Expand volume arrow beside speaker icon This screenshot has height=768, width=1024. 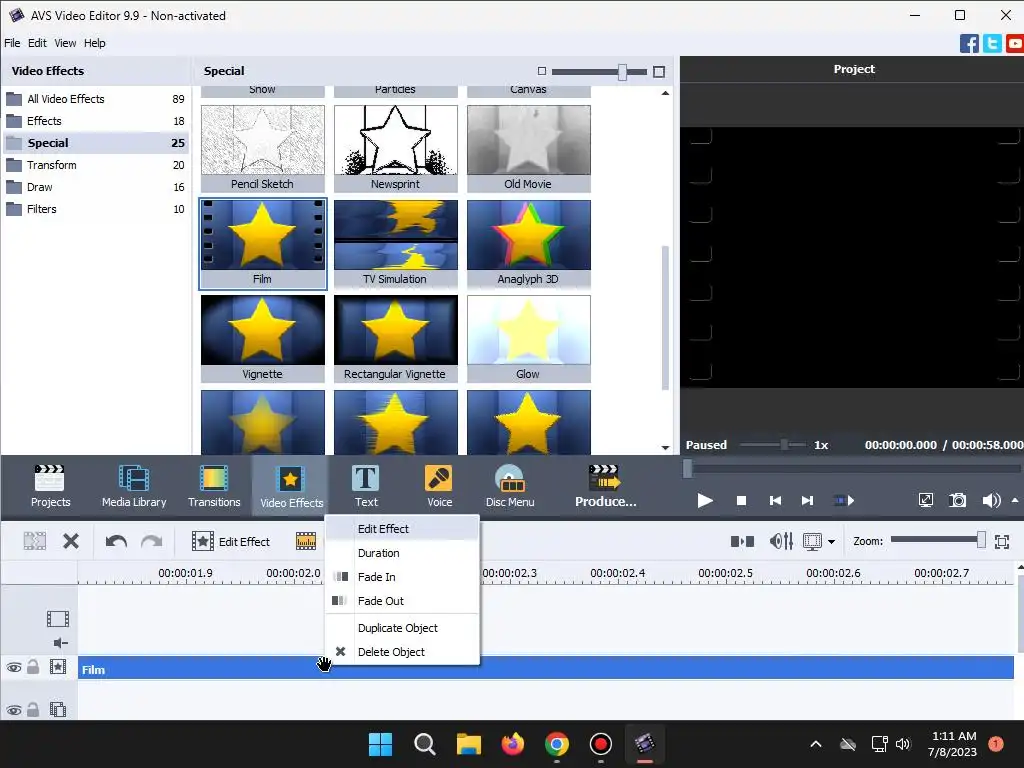(x=1015, y=500)
